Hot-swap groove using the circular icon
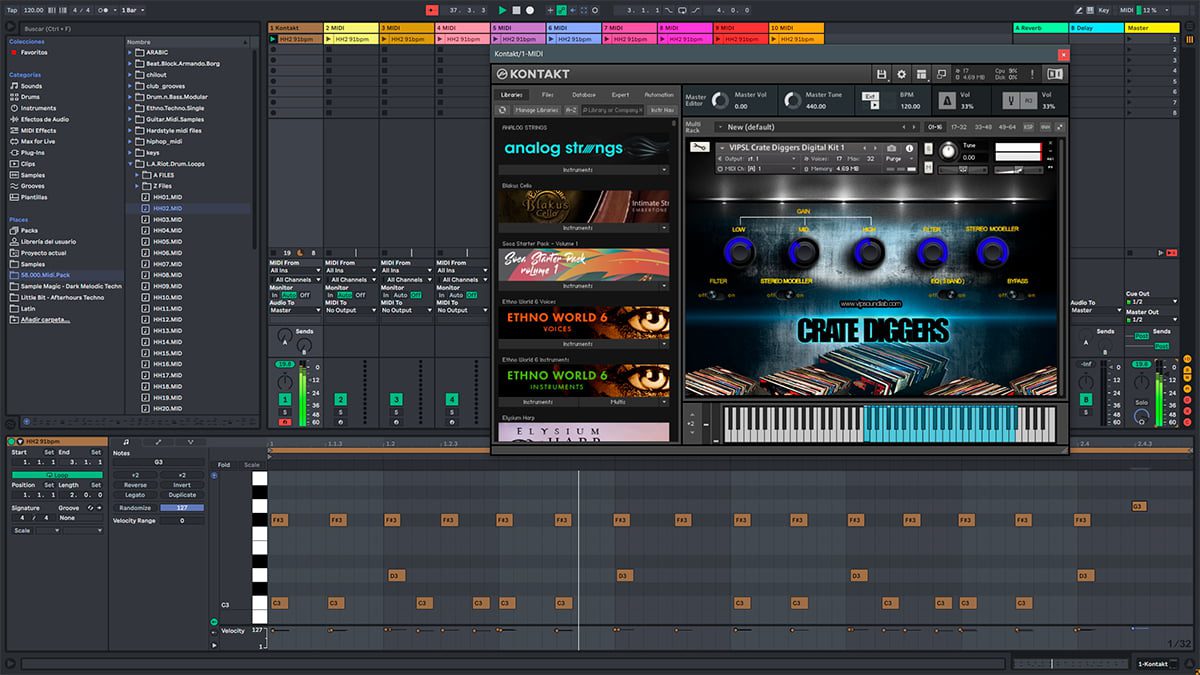This screenshot has height=675, width=1200. (x=89, y=508)
